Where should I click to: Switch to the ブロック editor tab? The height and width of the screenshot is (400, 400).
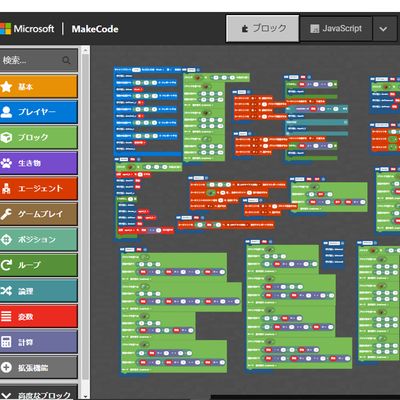pyautogui.click(x=263, y=28)
